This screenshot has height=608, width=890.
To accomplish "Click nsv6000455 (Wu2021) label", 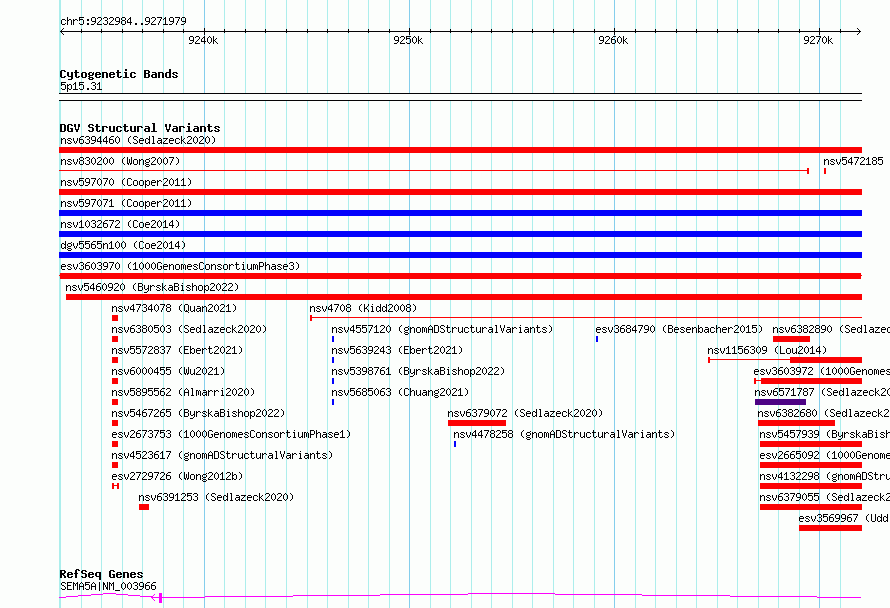I will [168, 371].
